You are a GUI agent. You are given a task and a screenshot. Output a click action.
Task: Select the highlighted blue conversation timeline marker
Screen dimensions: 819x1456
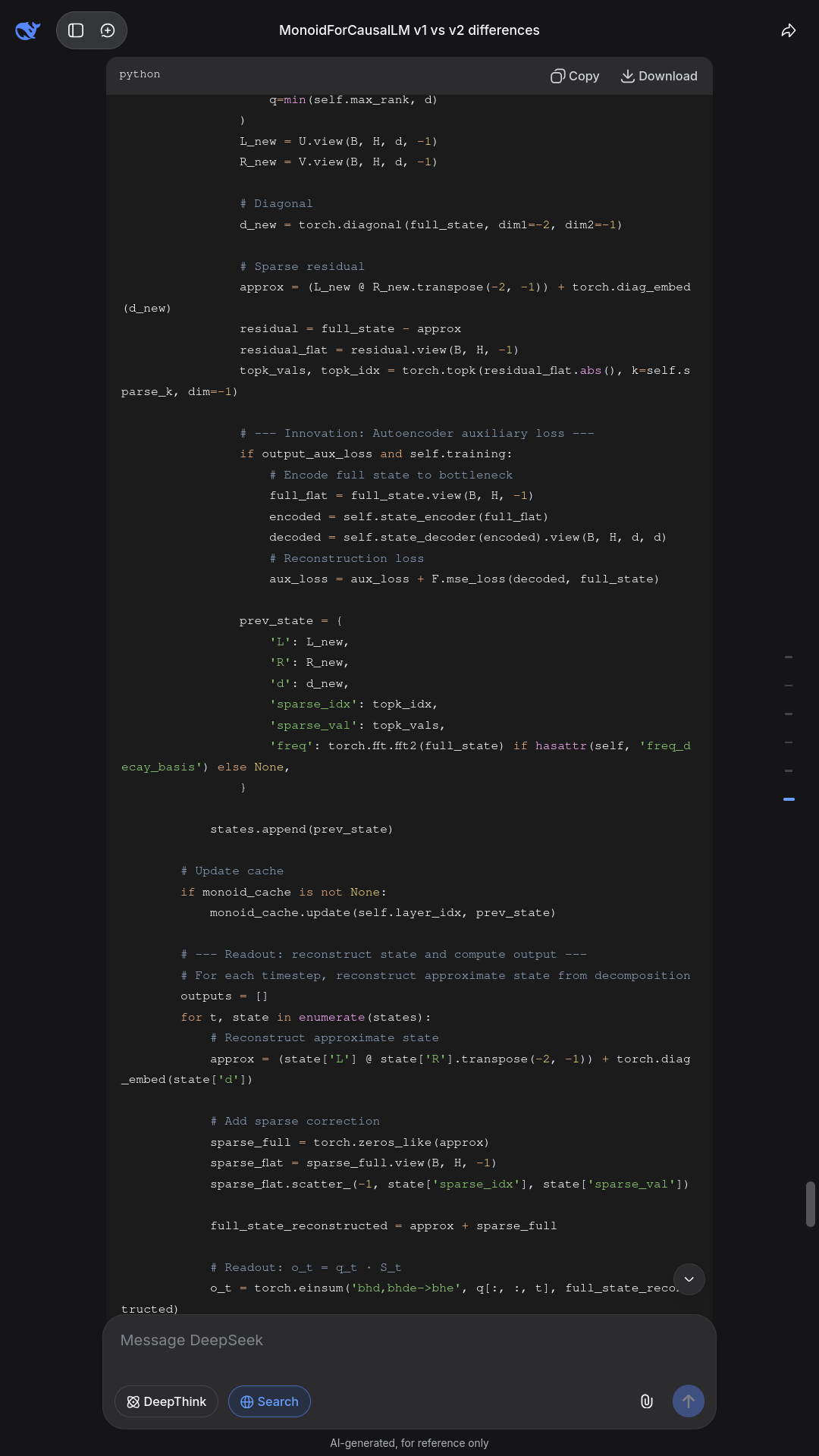(789, 799)
